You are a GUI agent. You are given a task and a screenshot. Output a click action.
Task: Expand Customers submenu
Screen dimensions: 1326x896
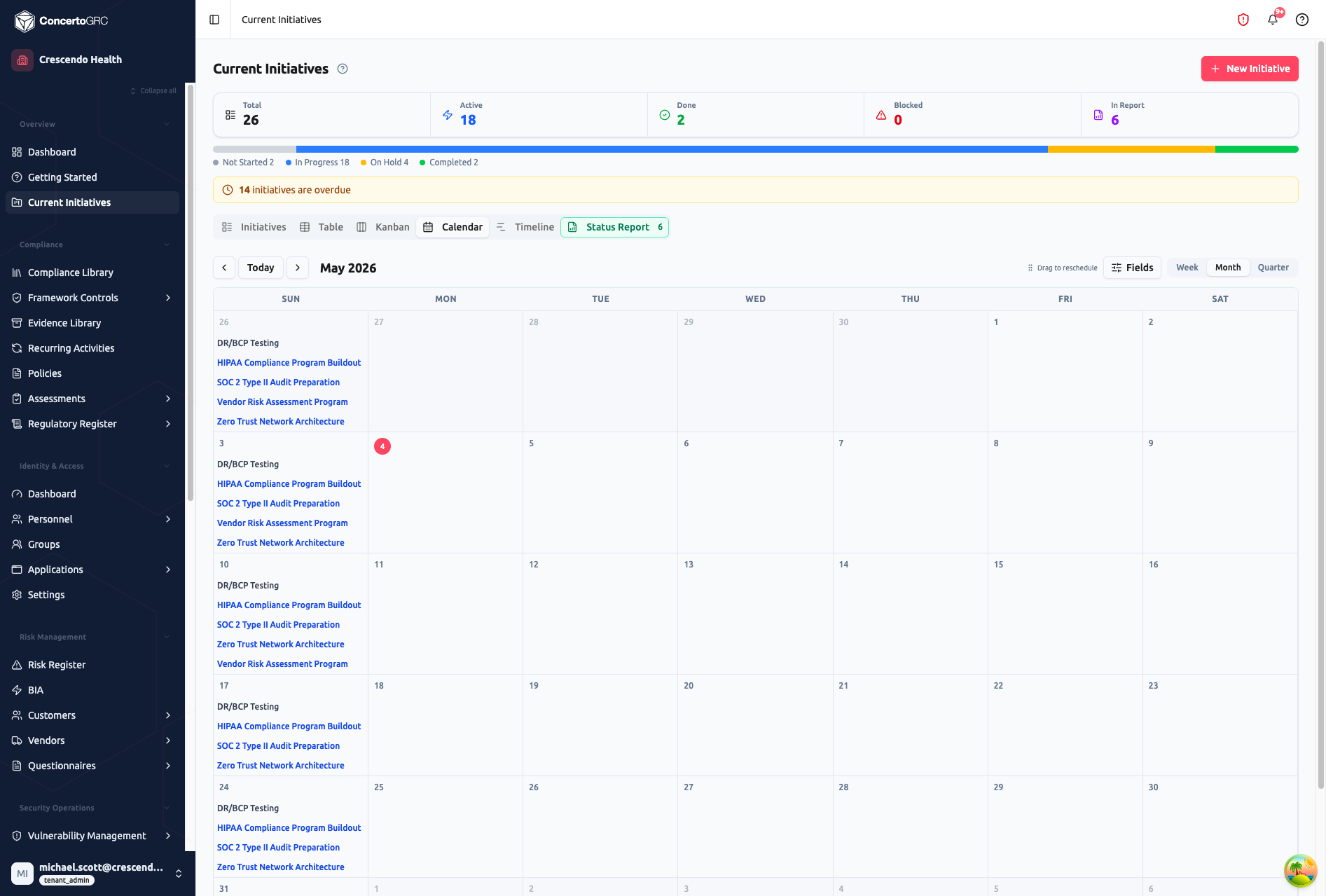[x=168, y=715]
